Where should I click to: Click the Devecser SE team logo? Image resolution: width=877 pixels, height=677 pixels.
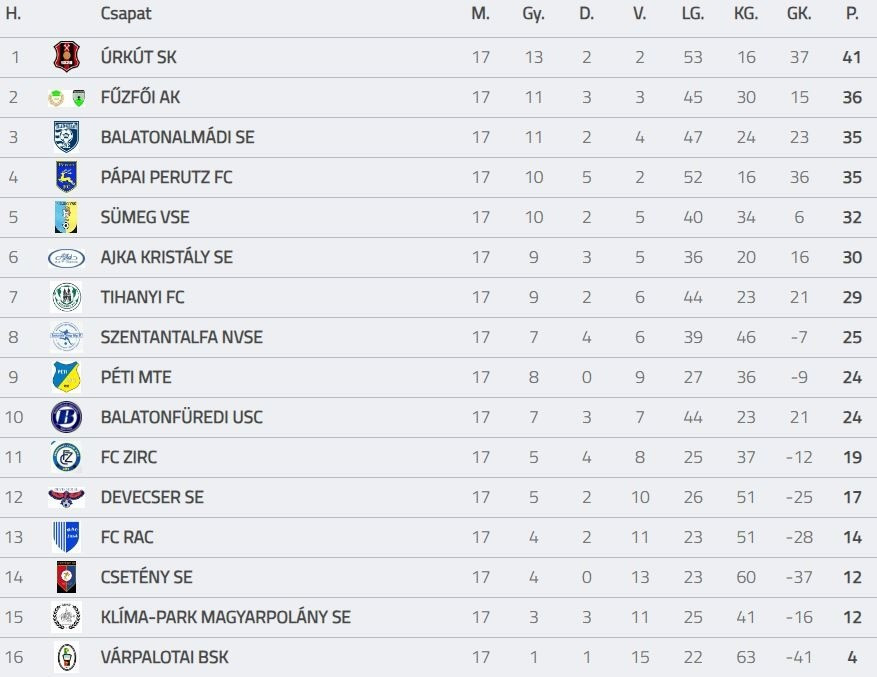coord(66,497)
